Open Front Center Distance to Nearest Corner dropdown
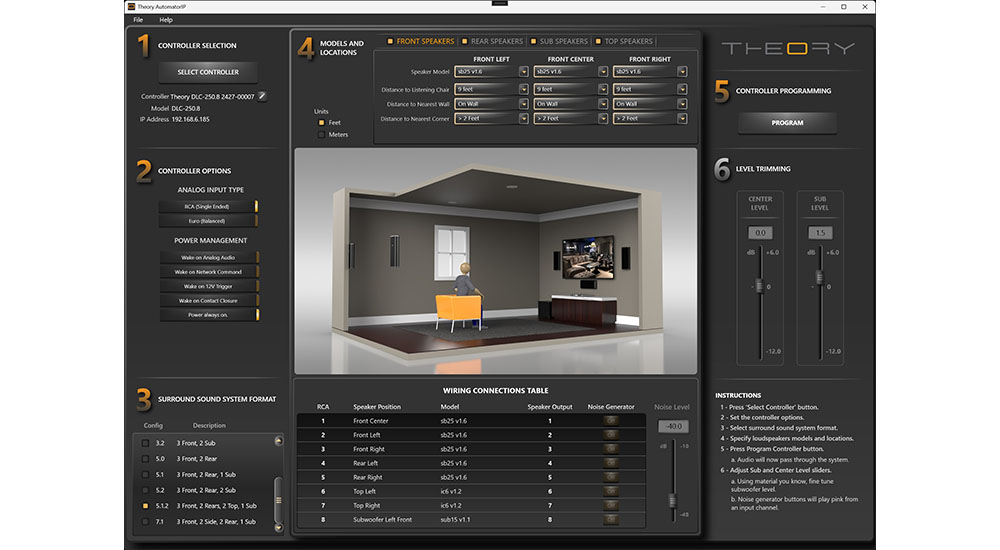 coord(571,119)
